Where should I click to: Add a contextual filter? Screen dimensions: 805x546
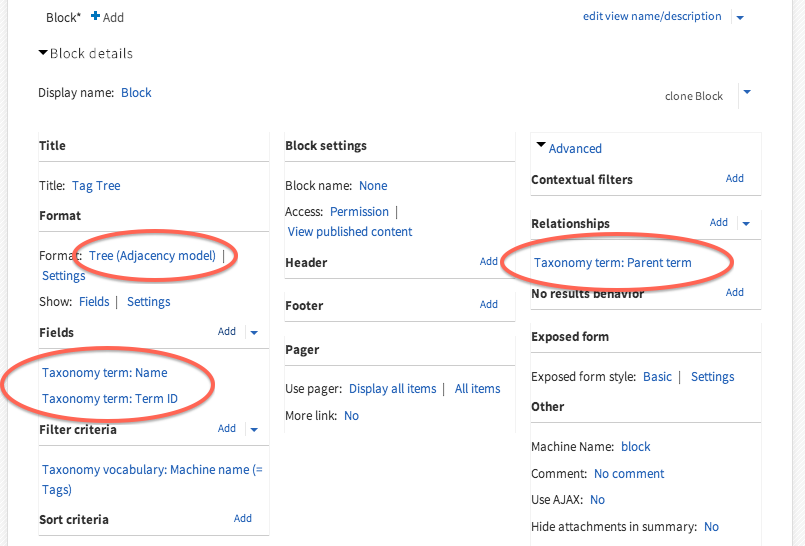tap(734, 179)
